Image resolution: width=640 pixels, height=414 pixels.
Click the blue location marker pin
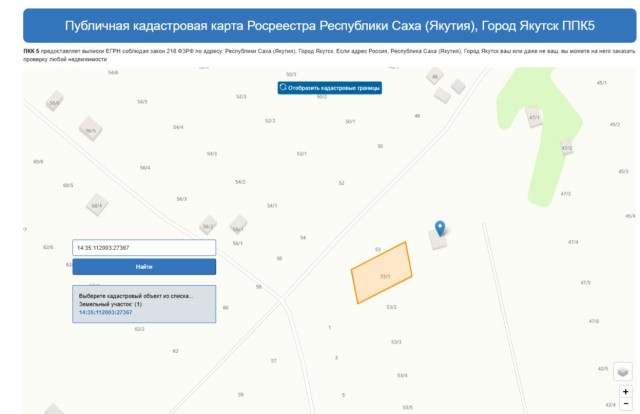[x=440, y=228]
